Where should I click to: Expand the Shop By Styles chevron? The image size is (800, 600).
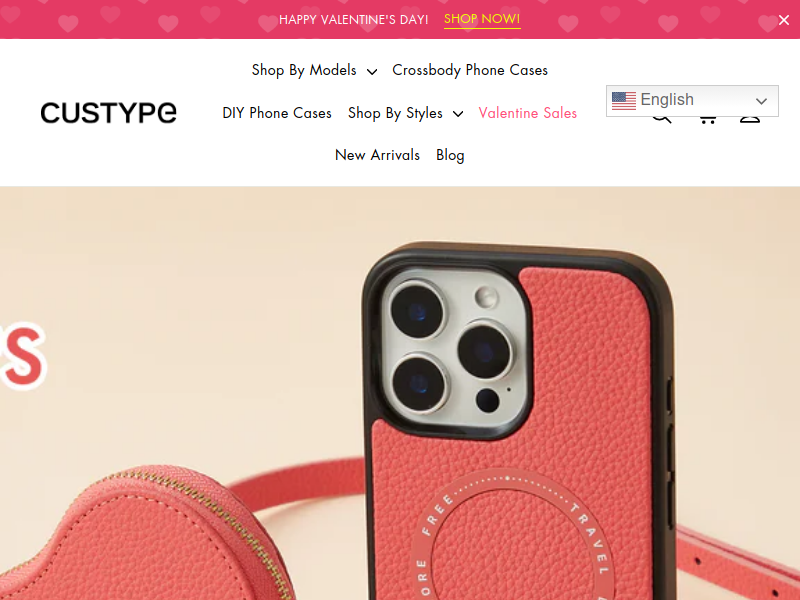point(458,114)
